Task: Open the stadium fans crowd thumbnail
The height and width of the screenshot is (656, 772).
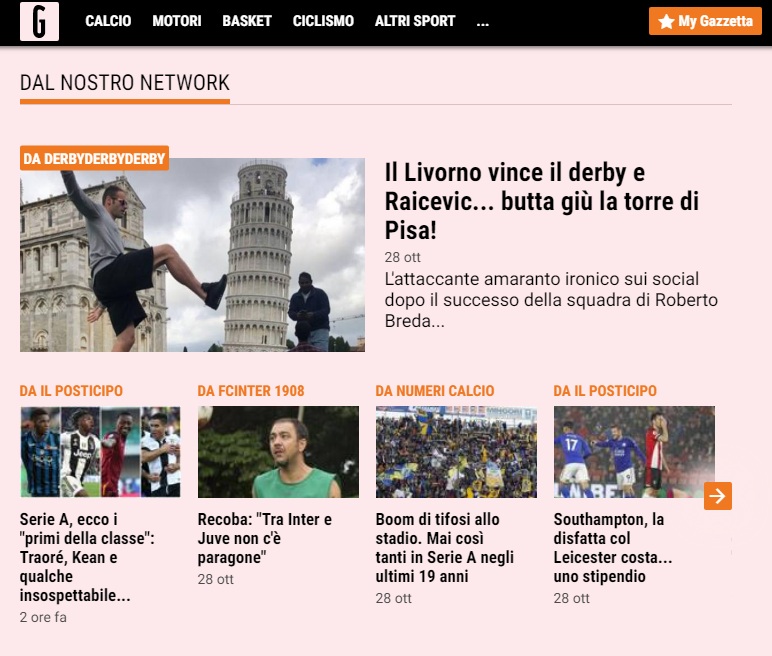Action: tap(456, 452)
